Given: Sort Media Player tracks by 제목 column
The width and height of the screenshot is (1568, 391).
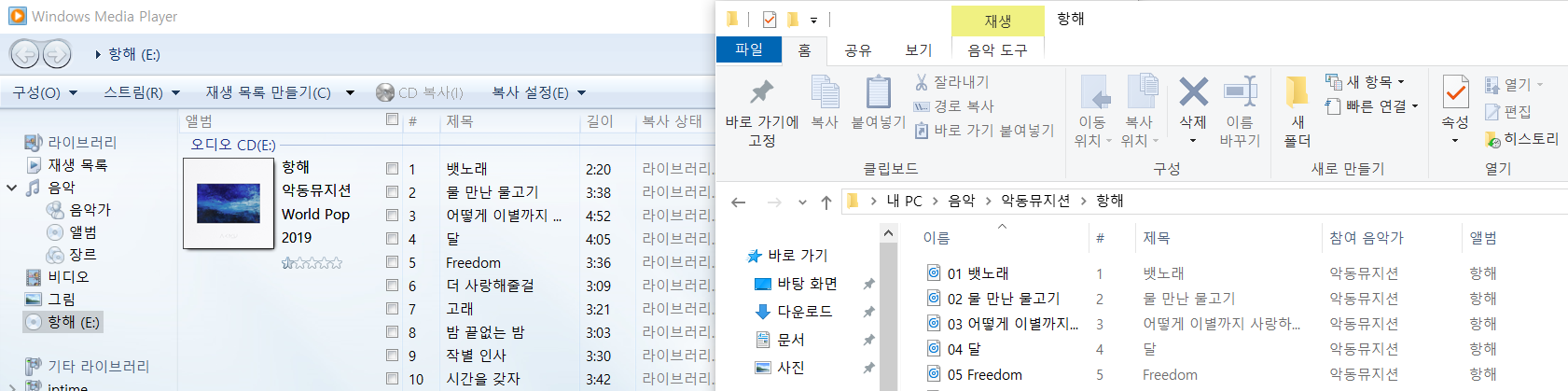Looking at the screenshot, I should (460, 121).
